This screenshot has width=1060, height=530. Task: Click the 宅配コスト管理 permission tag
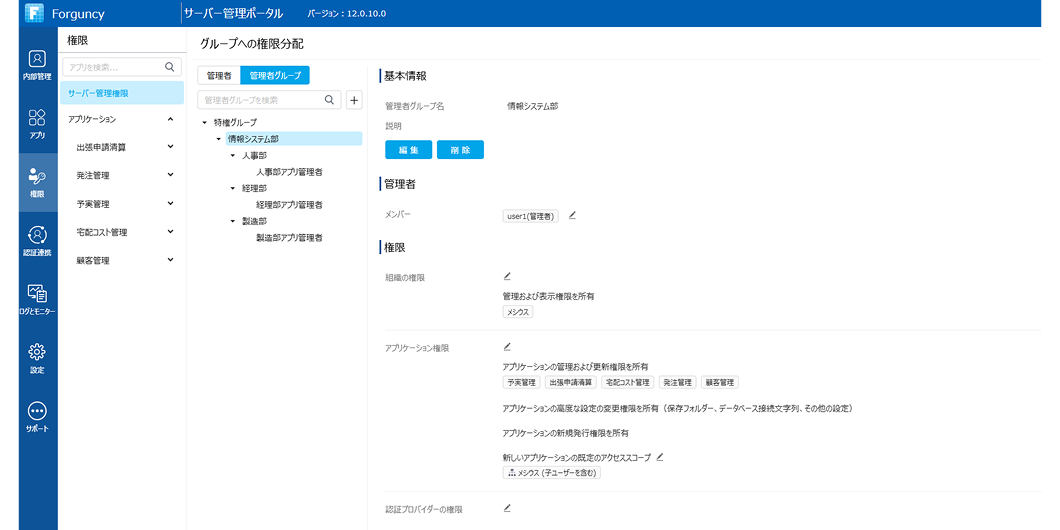[627, 383]
